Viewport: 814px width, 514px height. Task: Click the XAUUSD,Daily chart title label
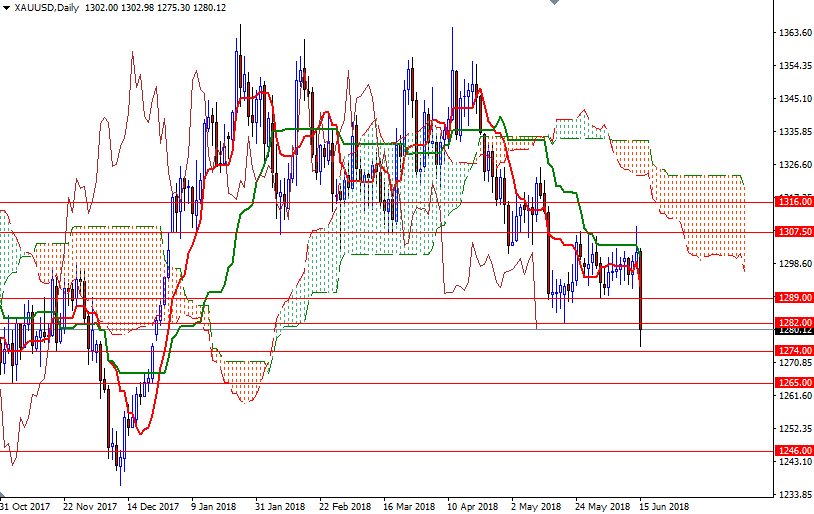pyautogui.click(x=46, y=7)
